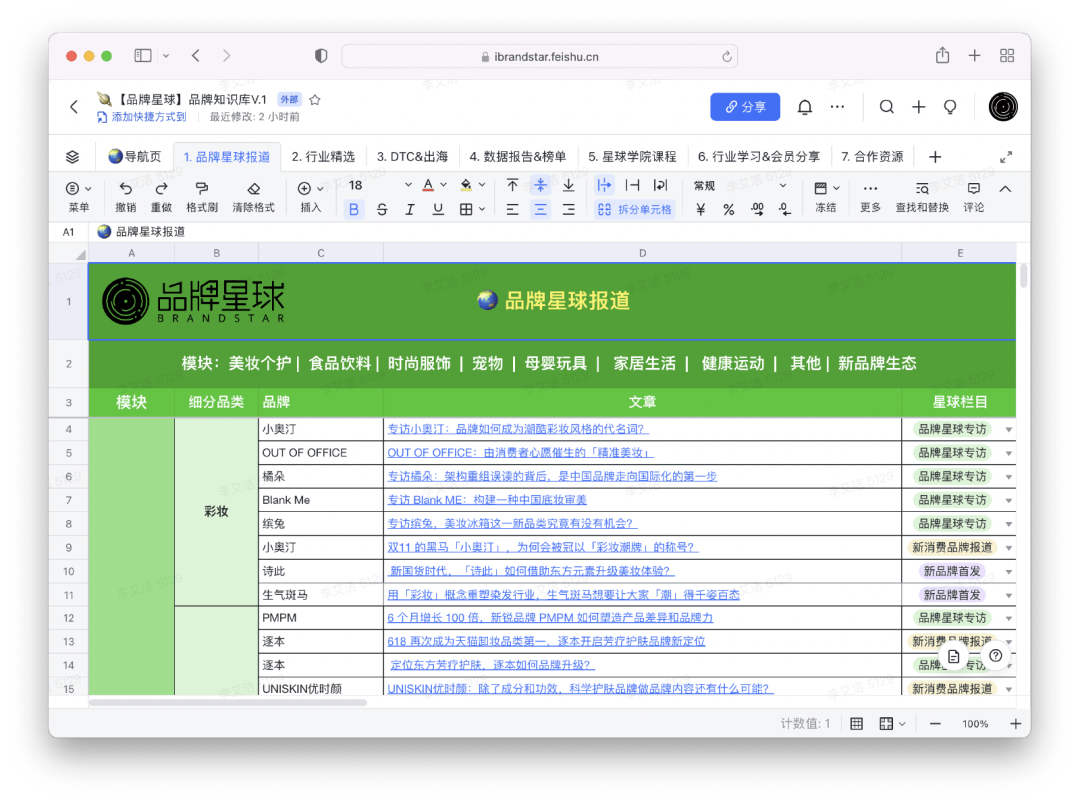The width and height of the screenshot is (1080, 803).
Task: Toggle underline formatting
Action: click(438, 209)
